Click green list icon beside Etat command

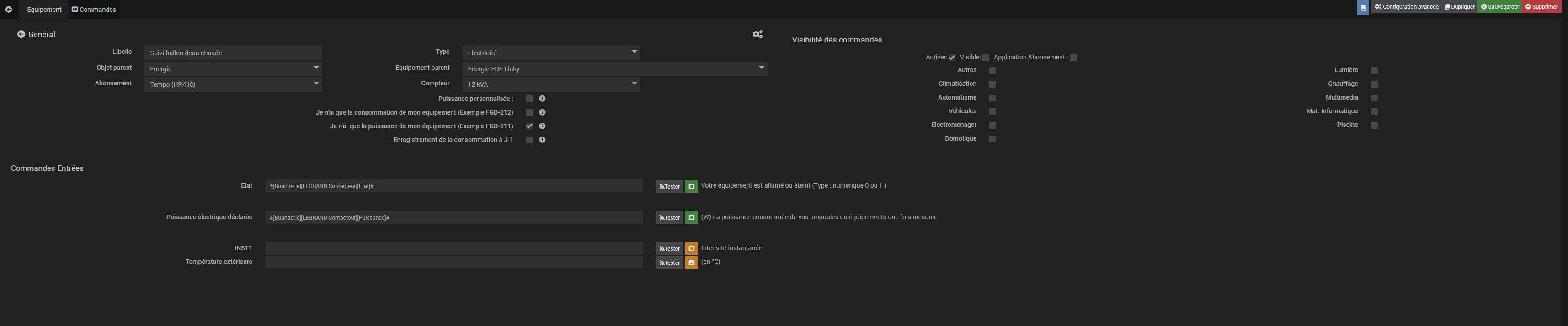pos(692,186)
